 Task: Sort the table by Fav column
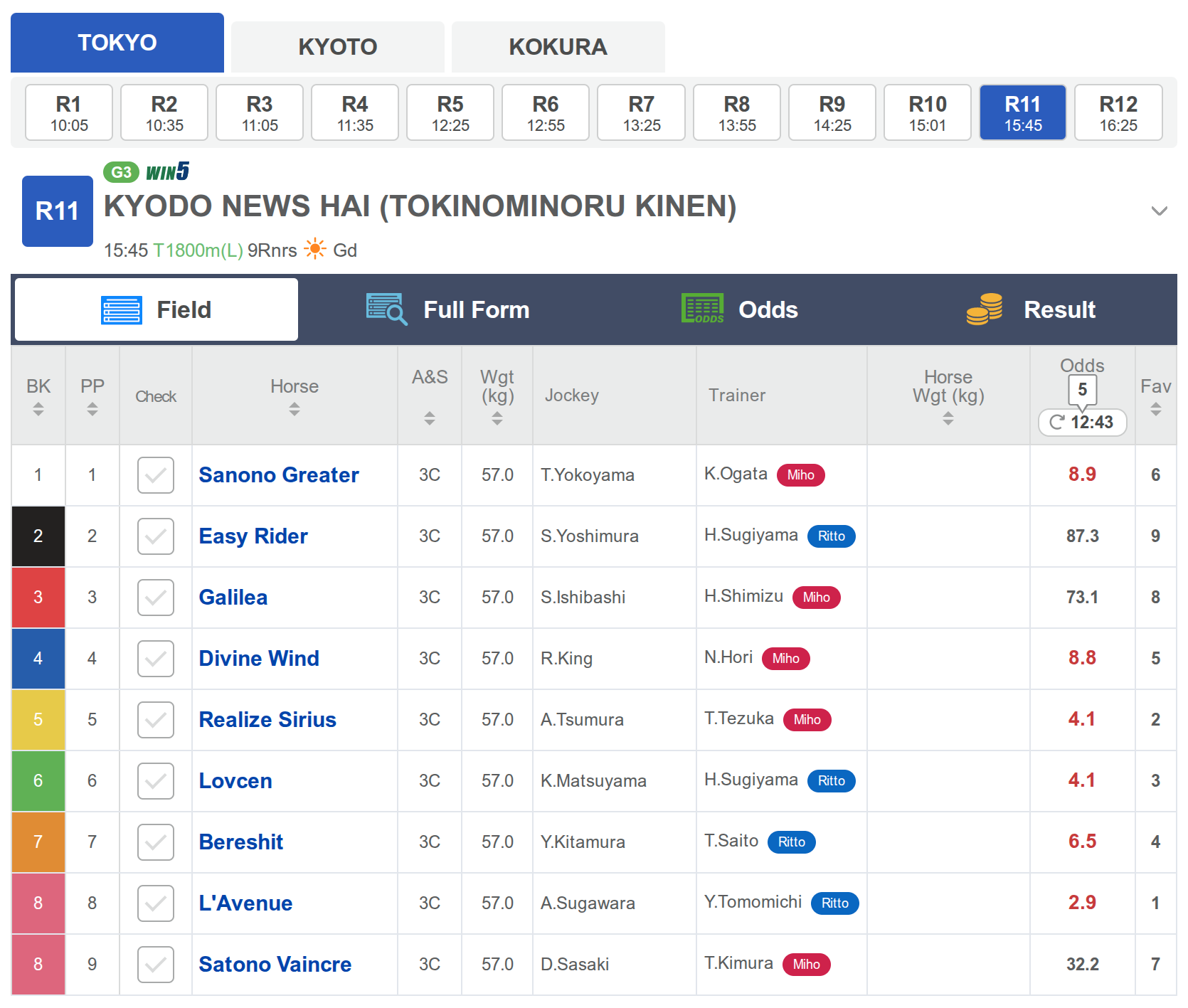1156,409
